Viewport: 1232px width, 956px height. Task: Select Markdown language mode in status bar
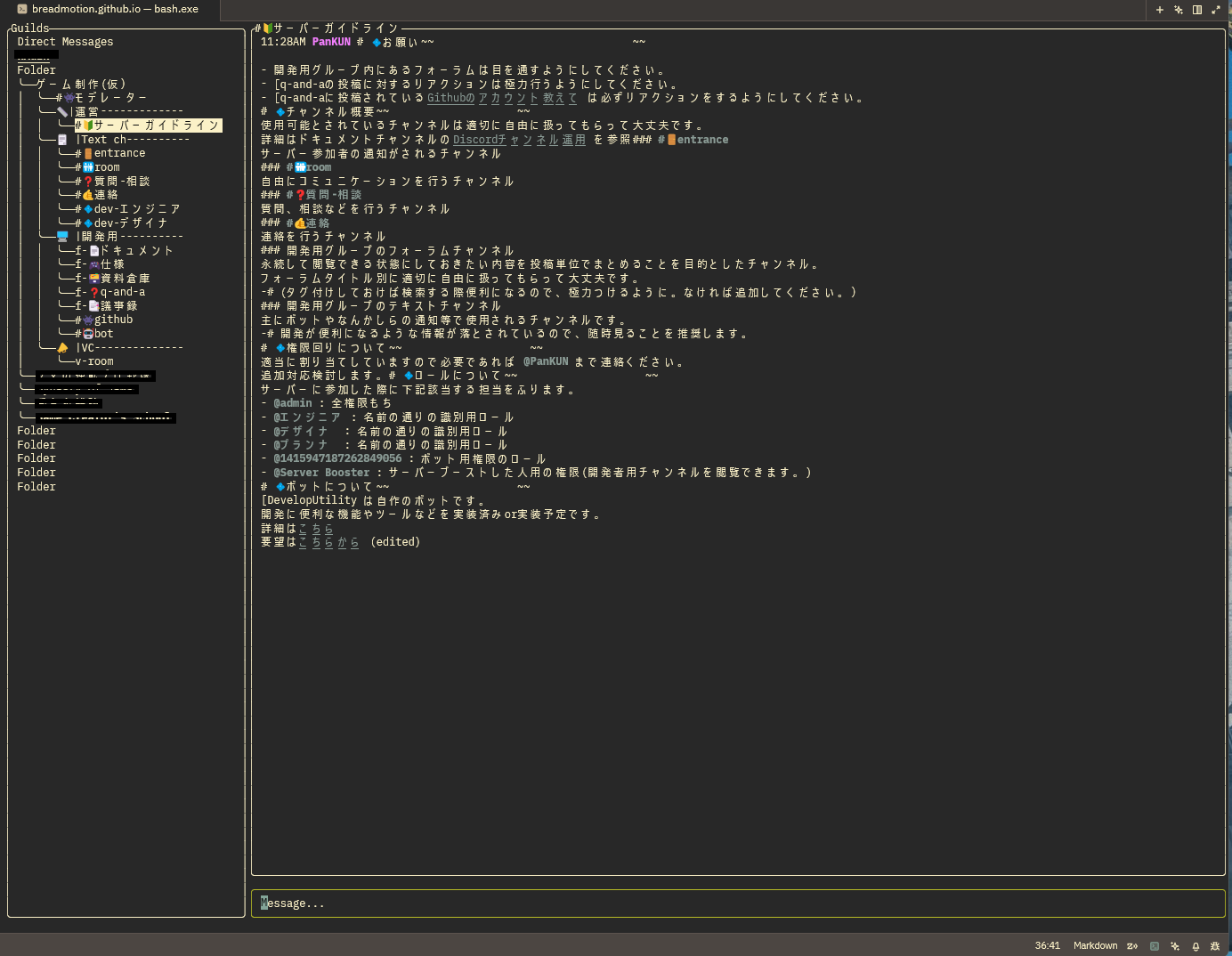coord(1095,946)
